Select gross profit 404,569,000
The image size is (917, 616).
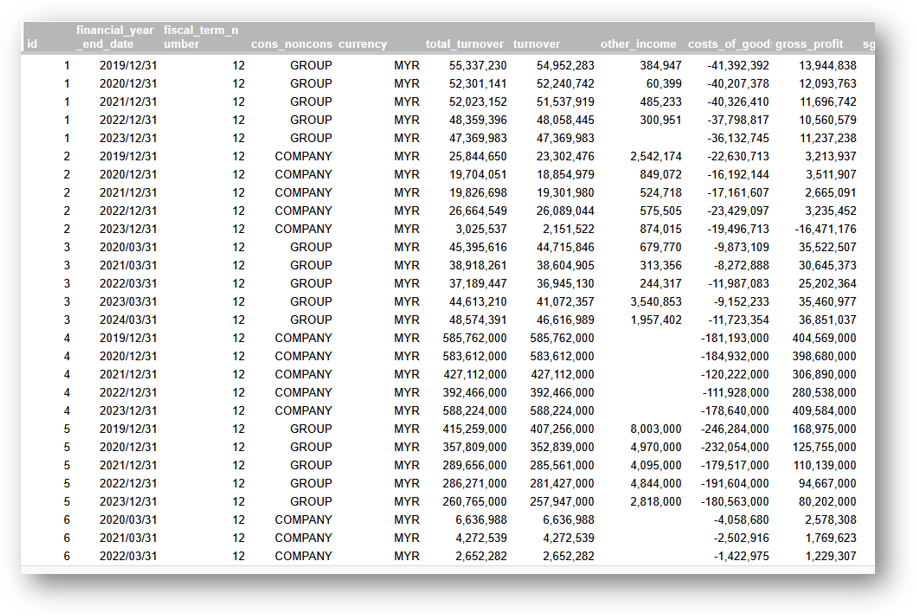coord(824,338)
